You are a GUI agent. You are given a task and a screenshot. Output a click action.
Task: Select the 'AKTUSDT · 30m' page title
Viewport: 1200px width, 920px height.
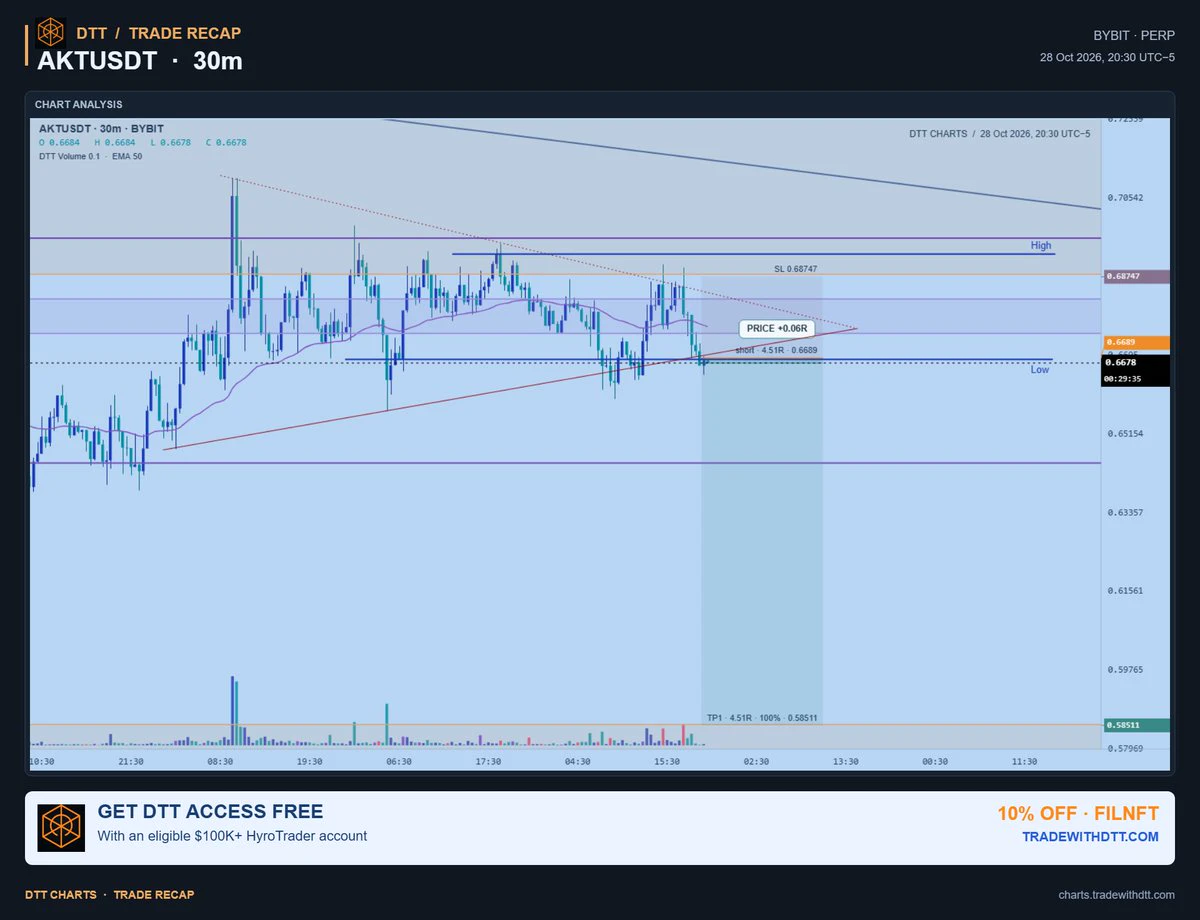(x=140, y=61)
